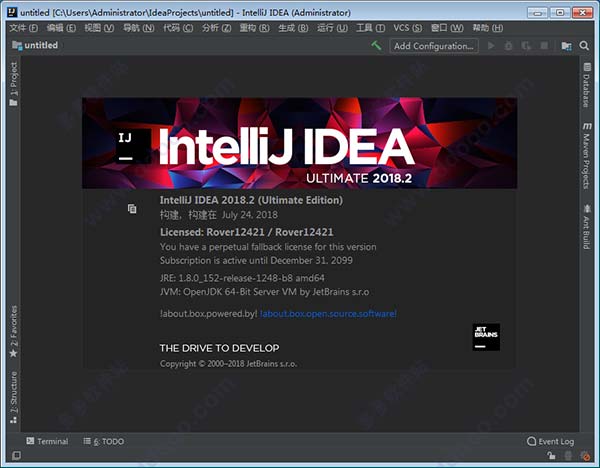
Task: Toggle the read-only lock icon
Action: click(551, 455)
